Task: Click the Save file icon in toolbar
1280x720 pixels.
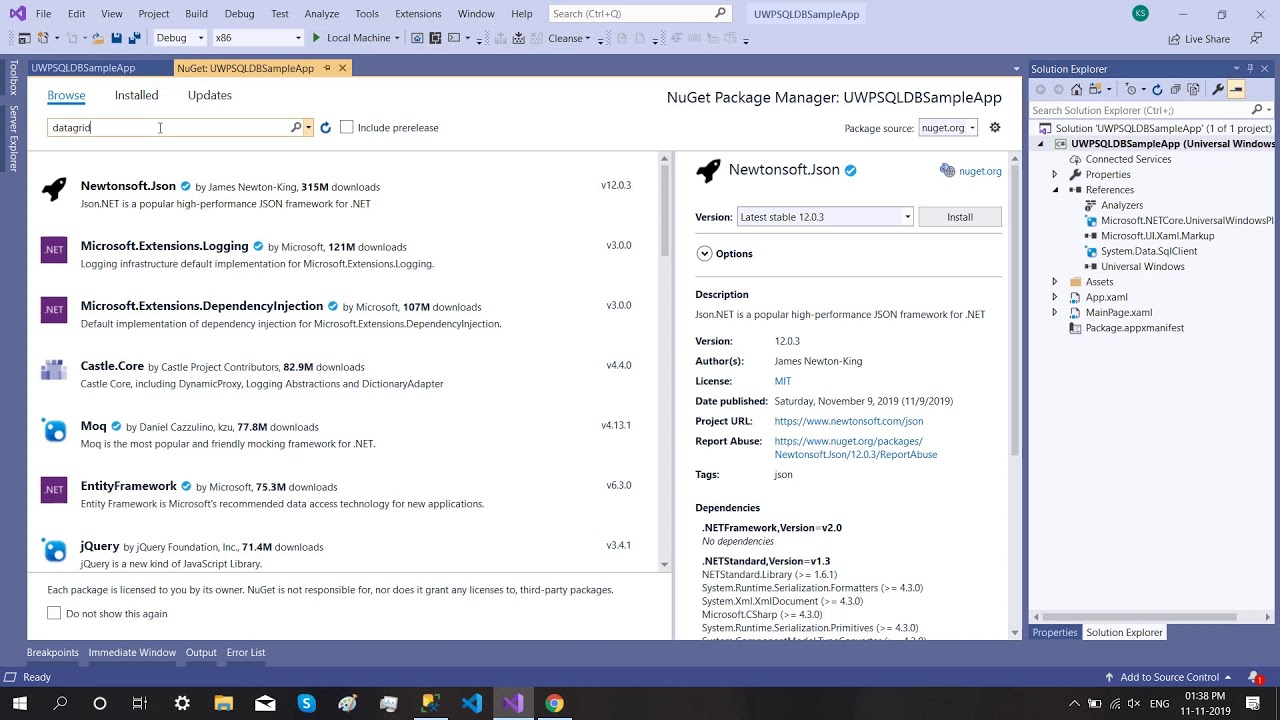Action: pos(116,38)
